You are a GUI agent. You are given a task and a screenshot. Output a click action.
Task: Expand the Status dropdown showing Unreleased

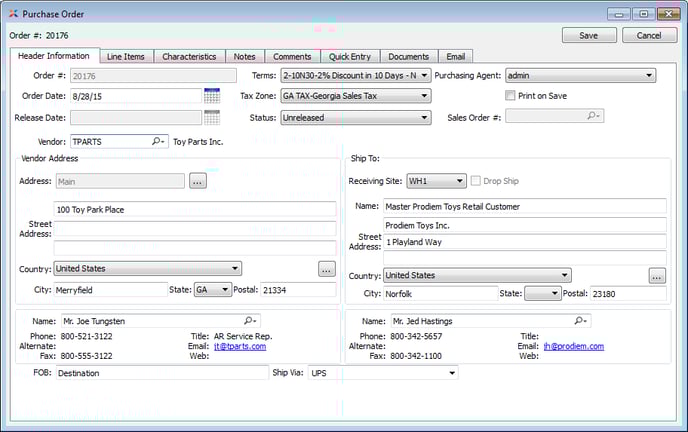[x=424, y=117]
